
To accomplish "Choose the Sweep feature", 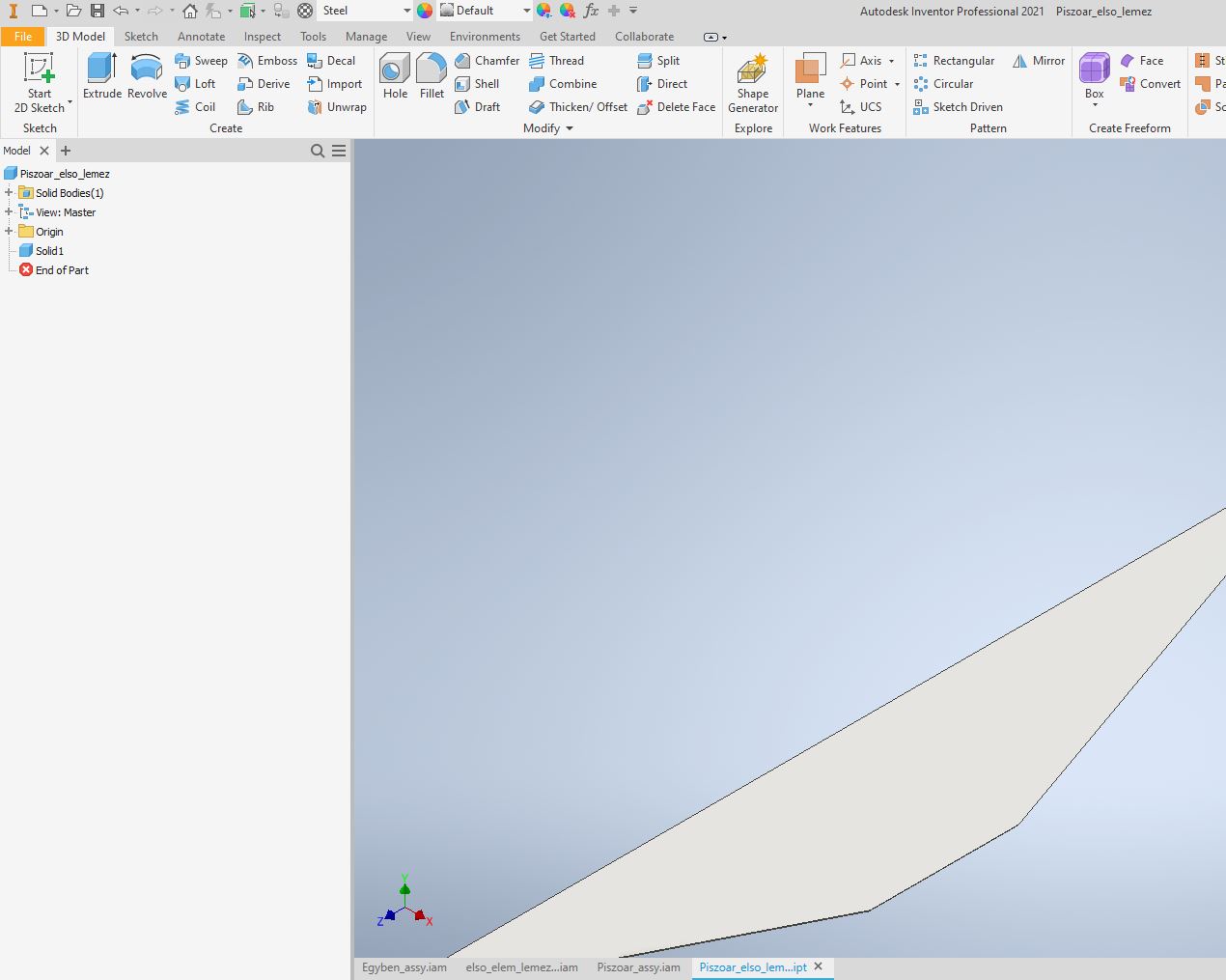I will point(201,61).
